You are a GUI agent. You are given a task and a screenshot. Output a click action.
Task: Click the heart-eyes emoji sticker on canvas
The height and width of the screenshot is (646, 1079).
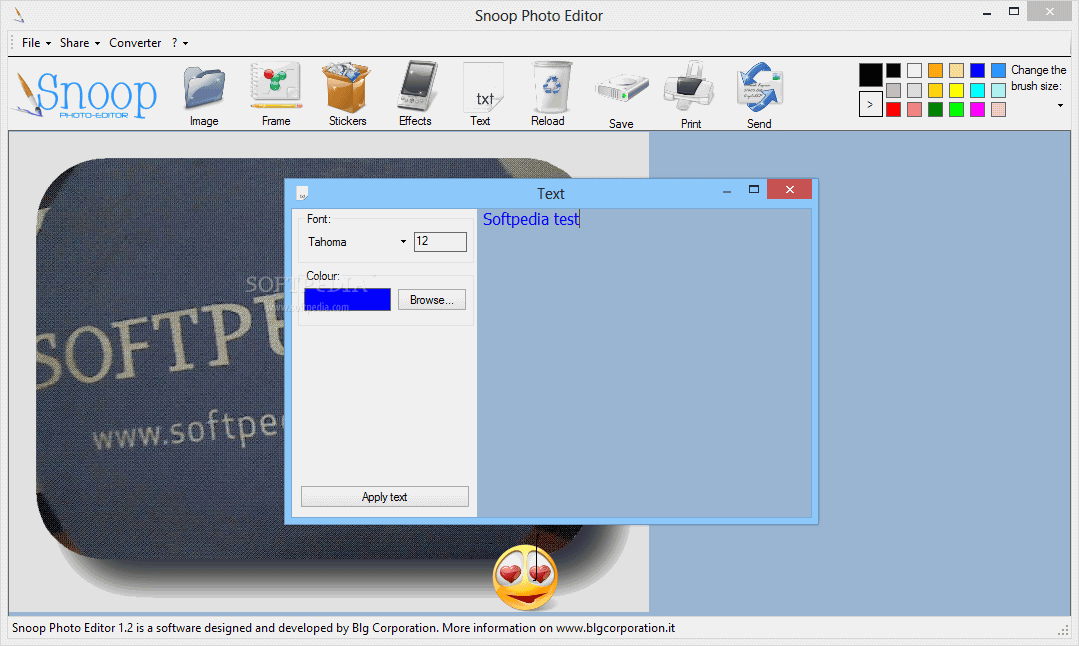(x=525, y=579)
